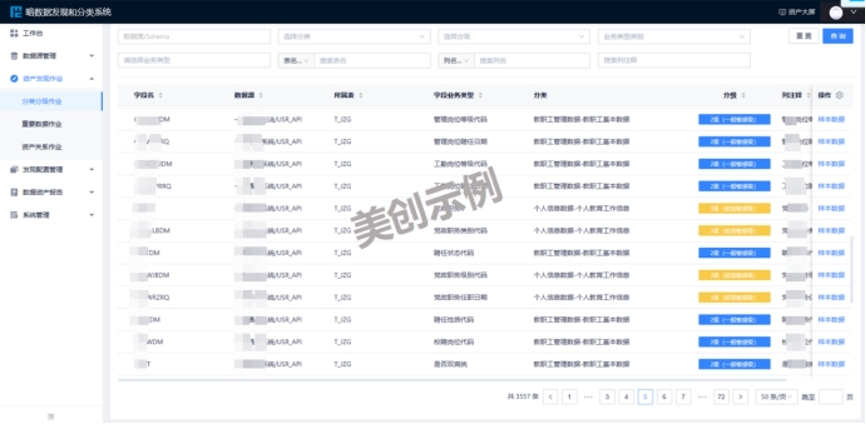This screenshot has width=866, height=424.
Task: Click 3级 yellow tag in 党政职务任职日期 row
Action: pos(734,298)
